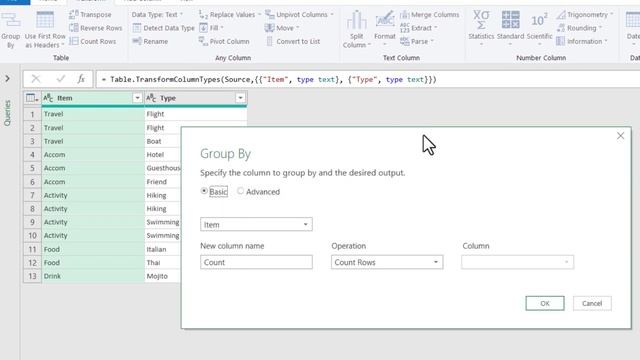The height and width of the screenshot is (360, 640).
Task: Click the 'Travel' cell in row 1
Action: [93, 114]
